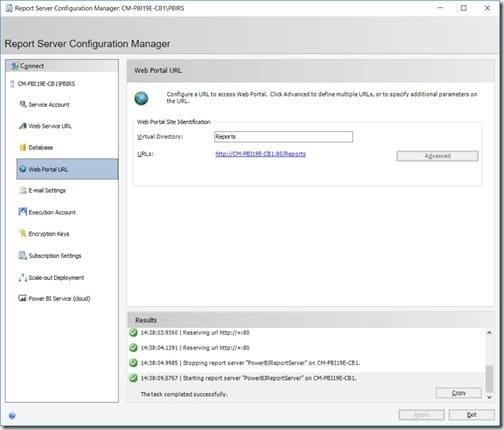Click the Results scrollbar down arrow

click(489, 397)
